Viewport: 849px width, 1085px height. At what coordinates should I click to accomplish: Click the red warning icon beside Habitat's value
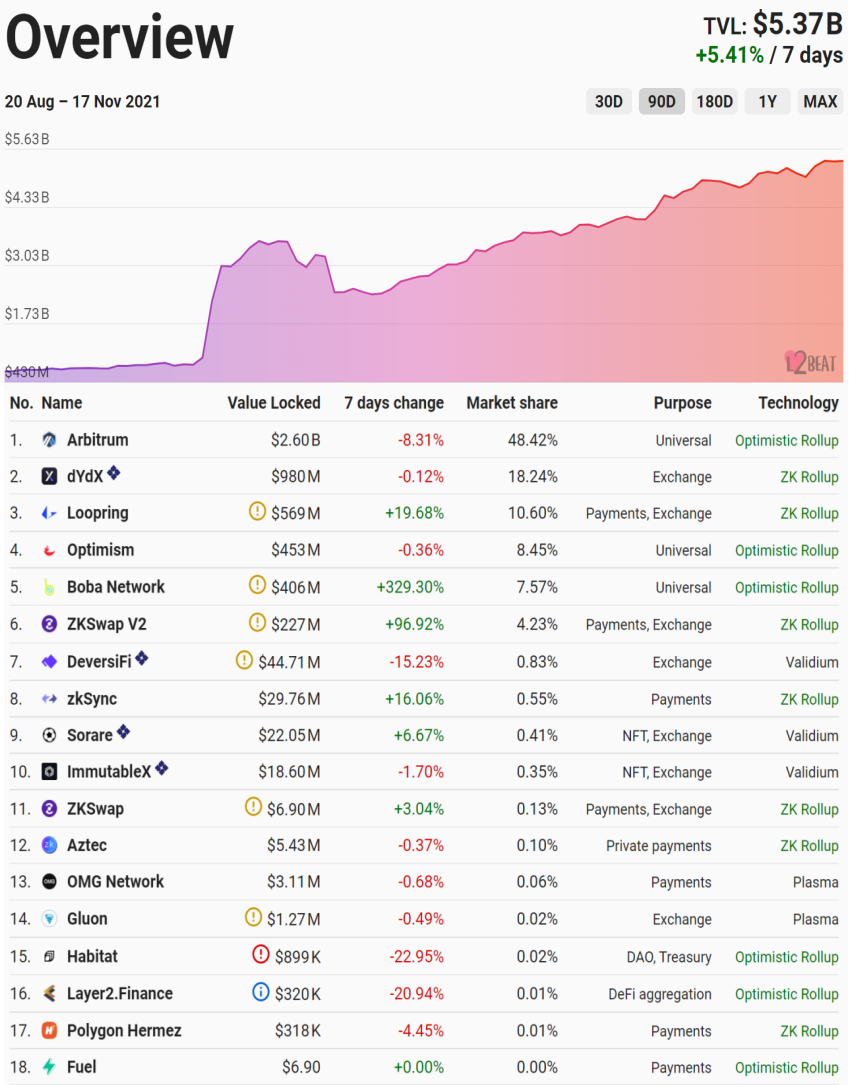(261, 955)
